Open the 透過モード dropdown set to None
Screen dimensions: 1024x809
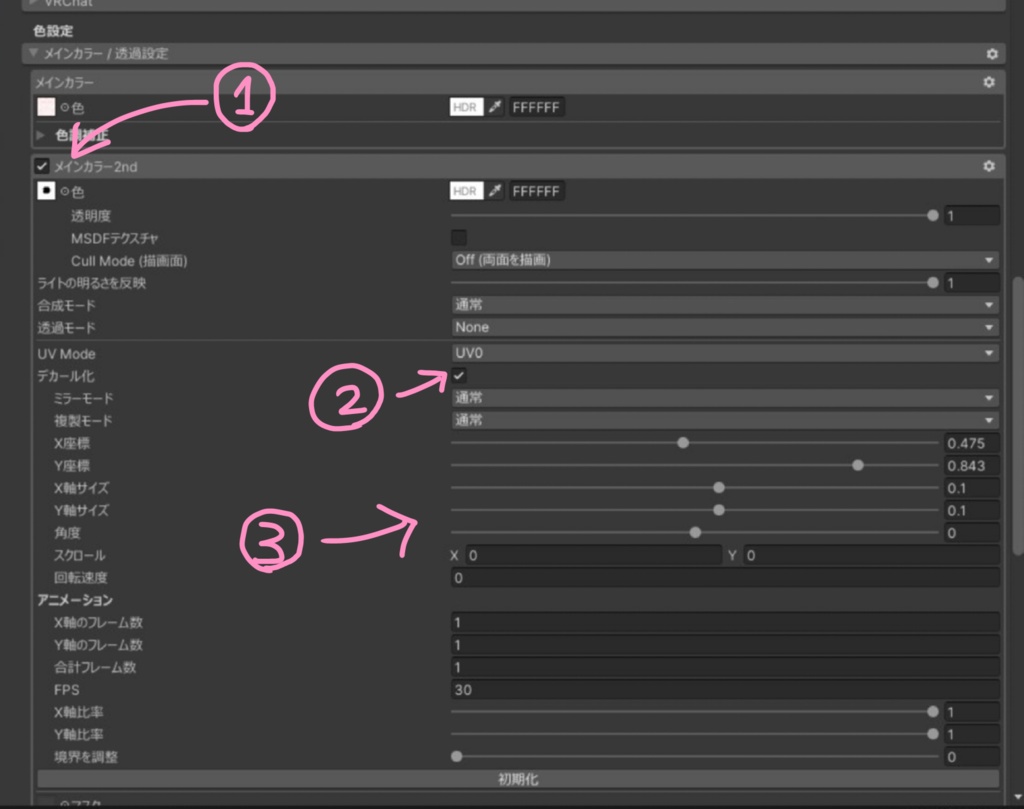pos(725,327)
